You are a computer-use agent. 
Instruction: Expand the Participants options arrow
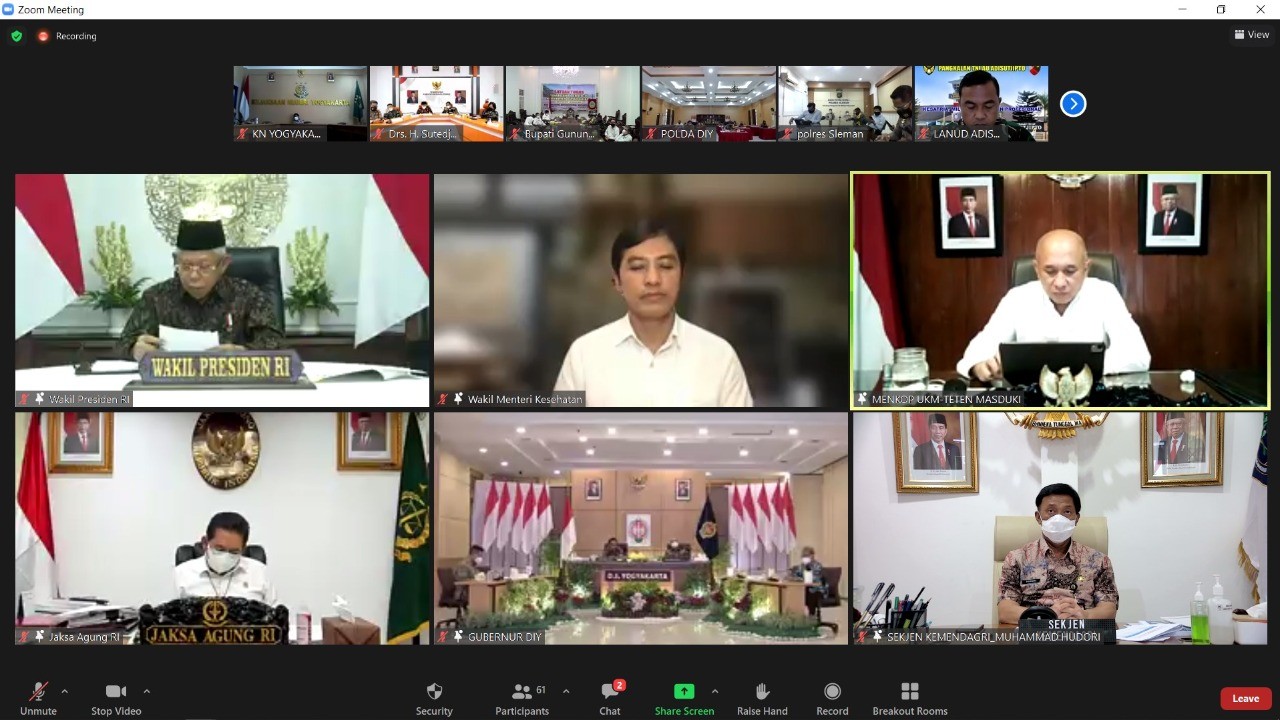566,691
